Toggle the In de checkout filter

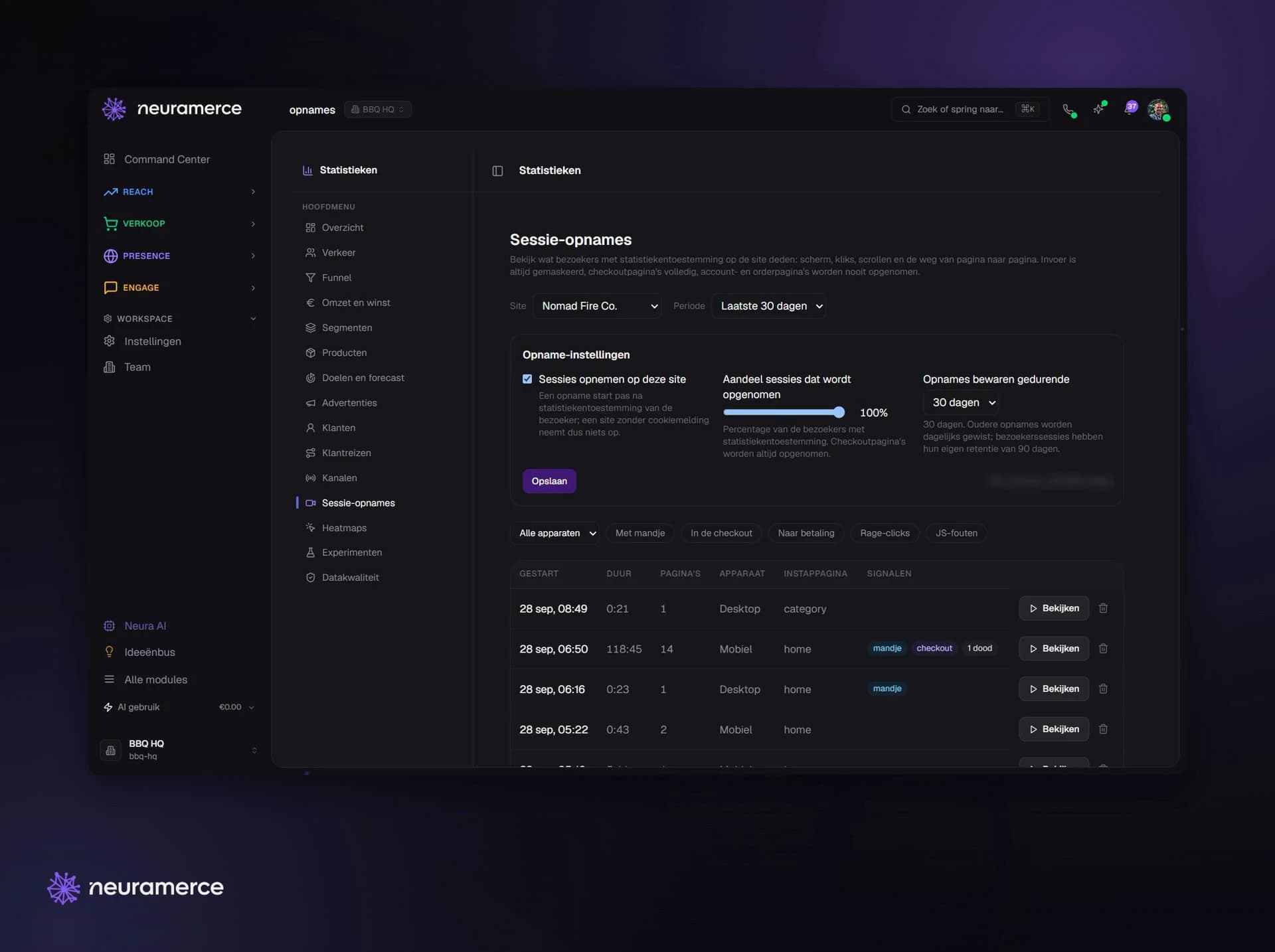click(721, 533)
